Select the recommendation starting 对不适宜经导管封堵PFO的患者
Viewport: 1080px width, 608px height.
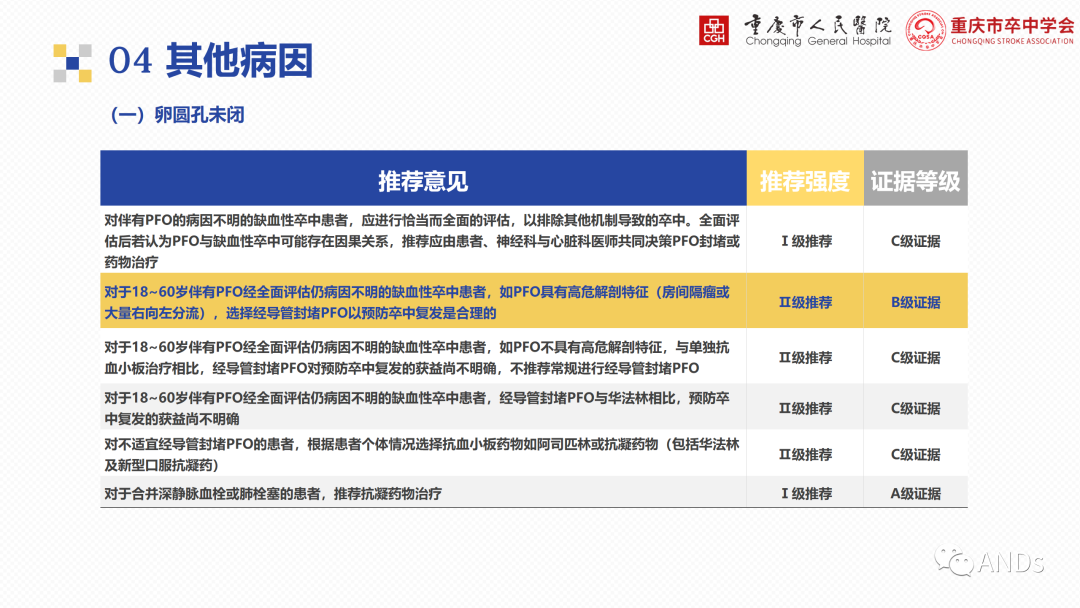tap(422, 454)
